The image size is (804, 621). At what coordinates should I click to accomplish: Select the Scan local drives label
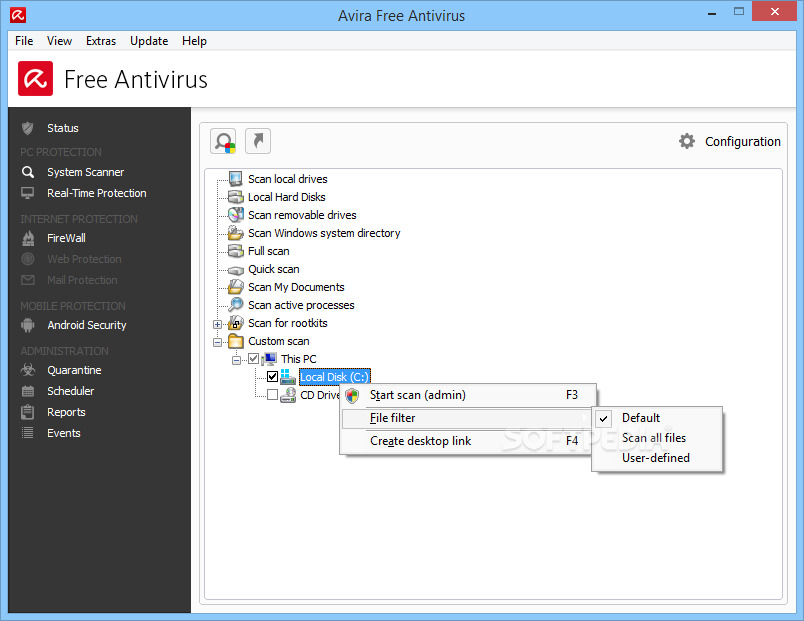288,179
